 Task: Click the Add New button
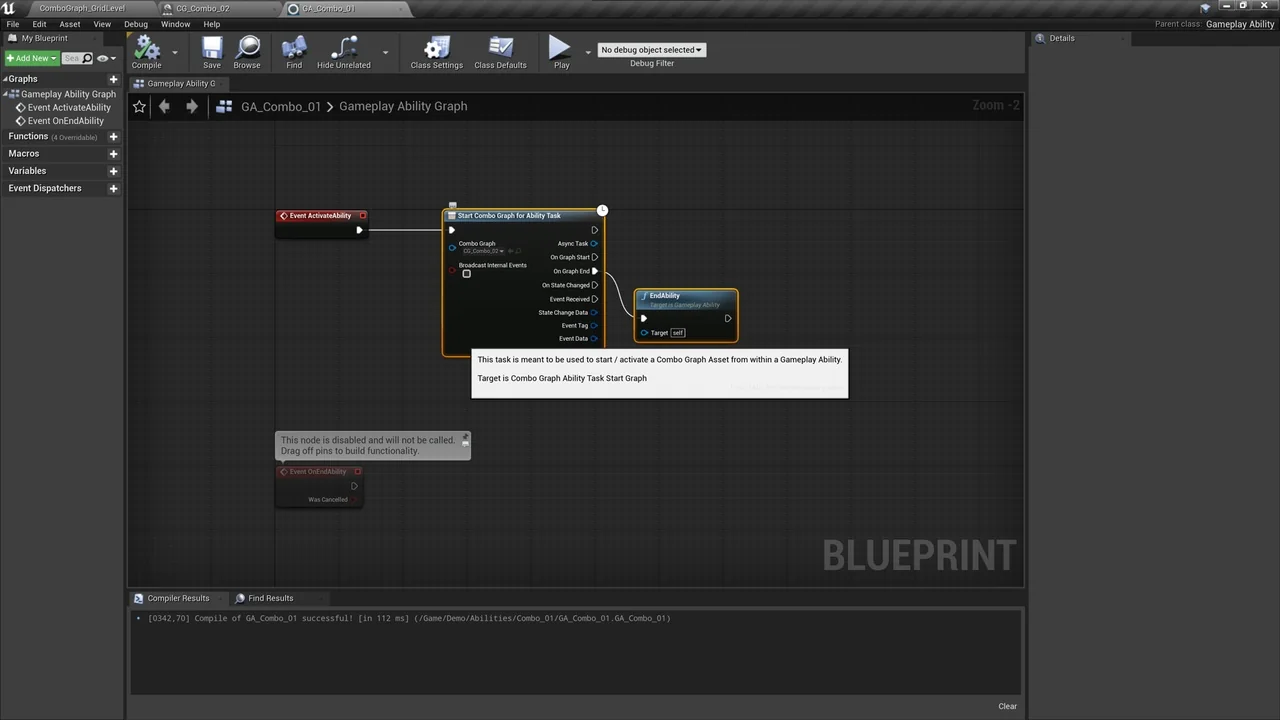pyautogui.click(x=30, y=58)
